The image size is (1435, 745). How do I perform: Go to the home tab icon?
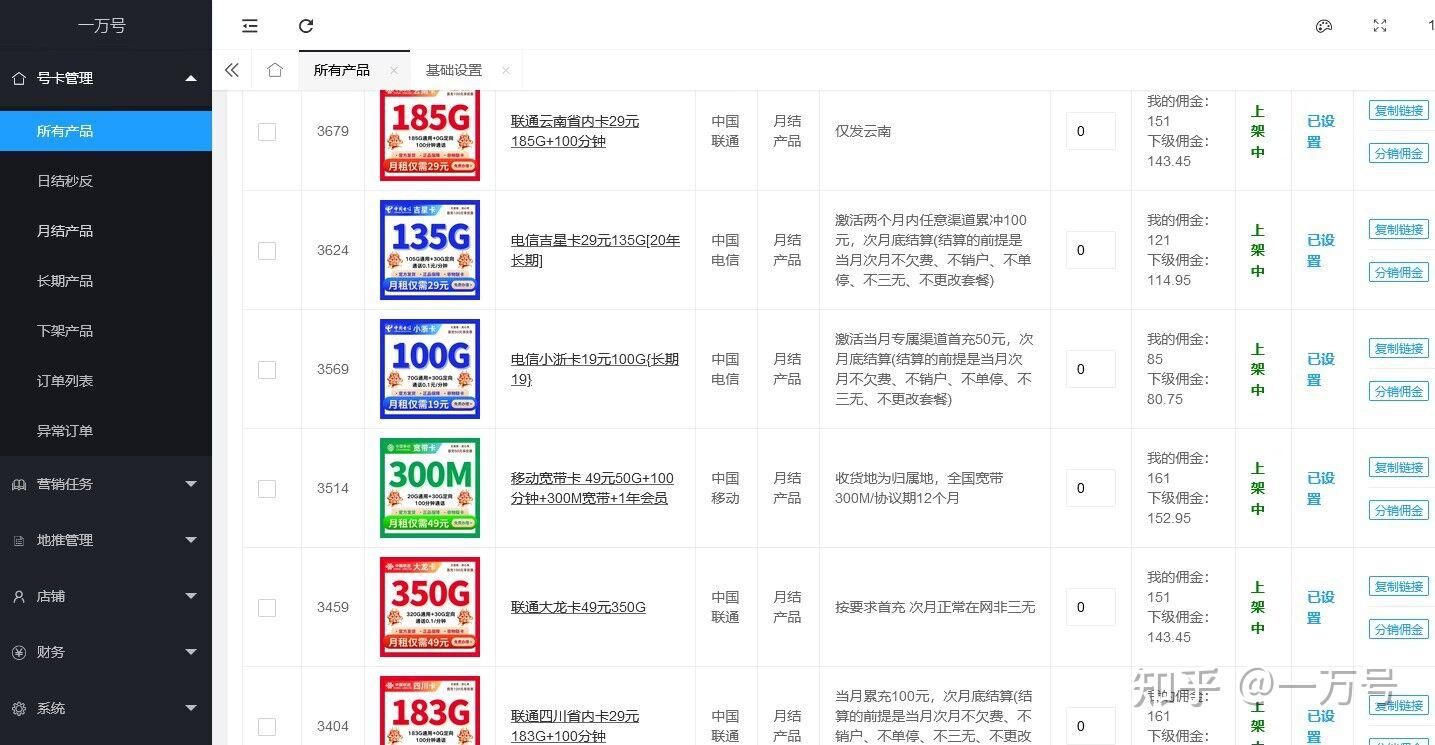pos(275,70)
